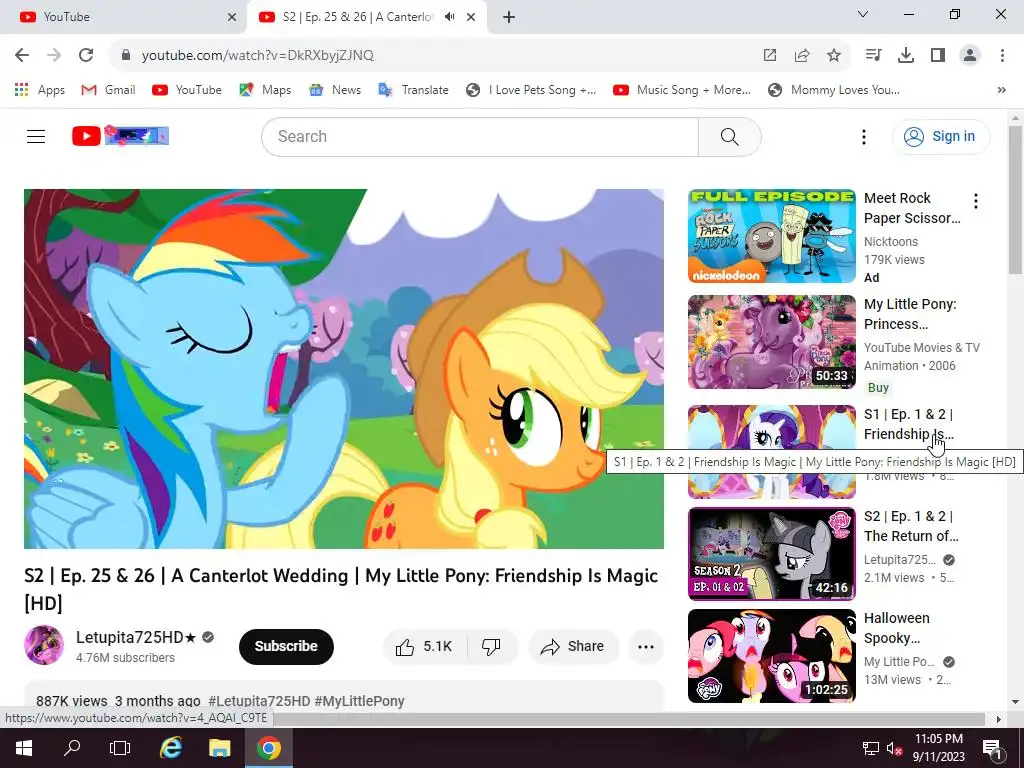
Task: Click vertical page scrollbar
Action: (x=1015, y=199)
